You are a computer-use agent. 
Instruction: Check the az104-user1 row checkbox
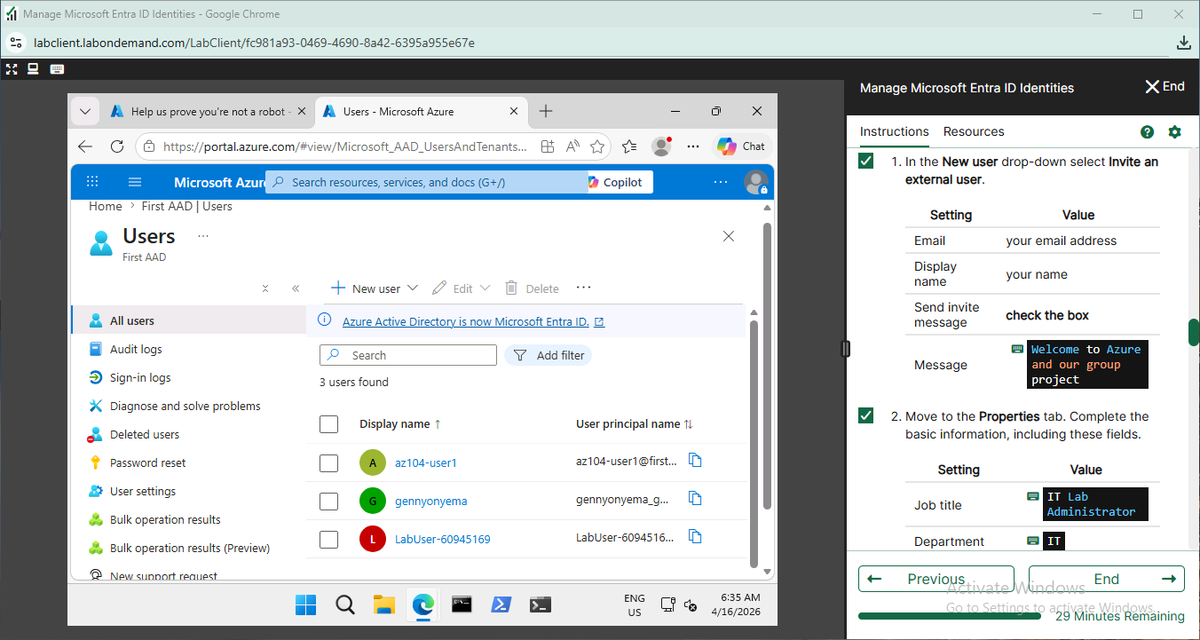click(x=329, y=463)
